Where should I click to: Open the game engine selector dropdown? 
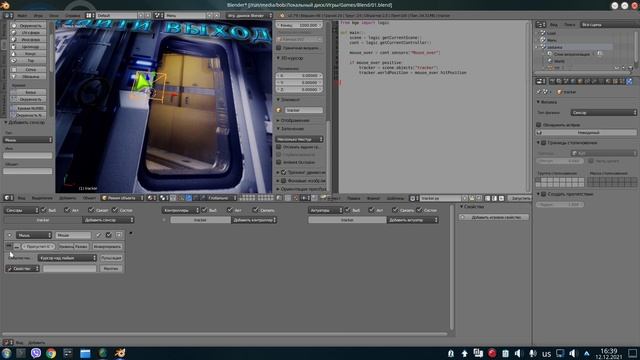pos(249,16)
